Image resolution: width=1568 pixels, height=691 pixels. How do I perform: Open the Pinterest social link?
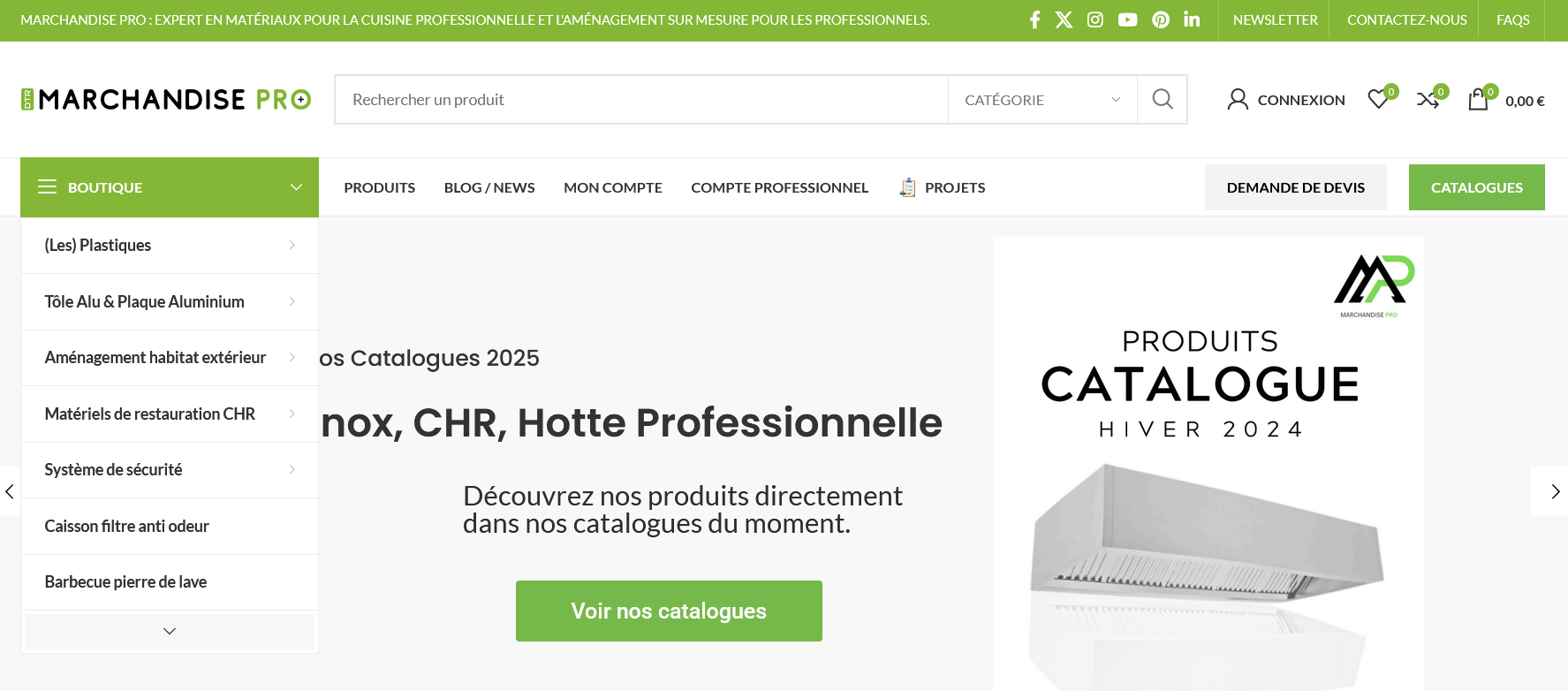(1161, 19)
